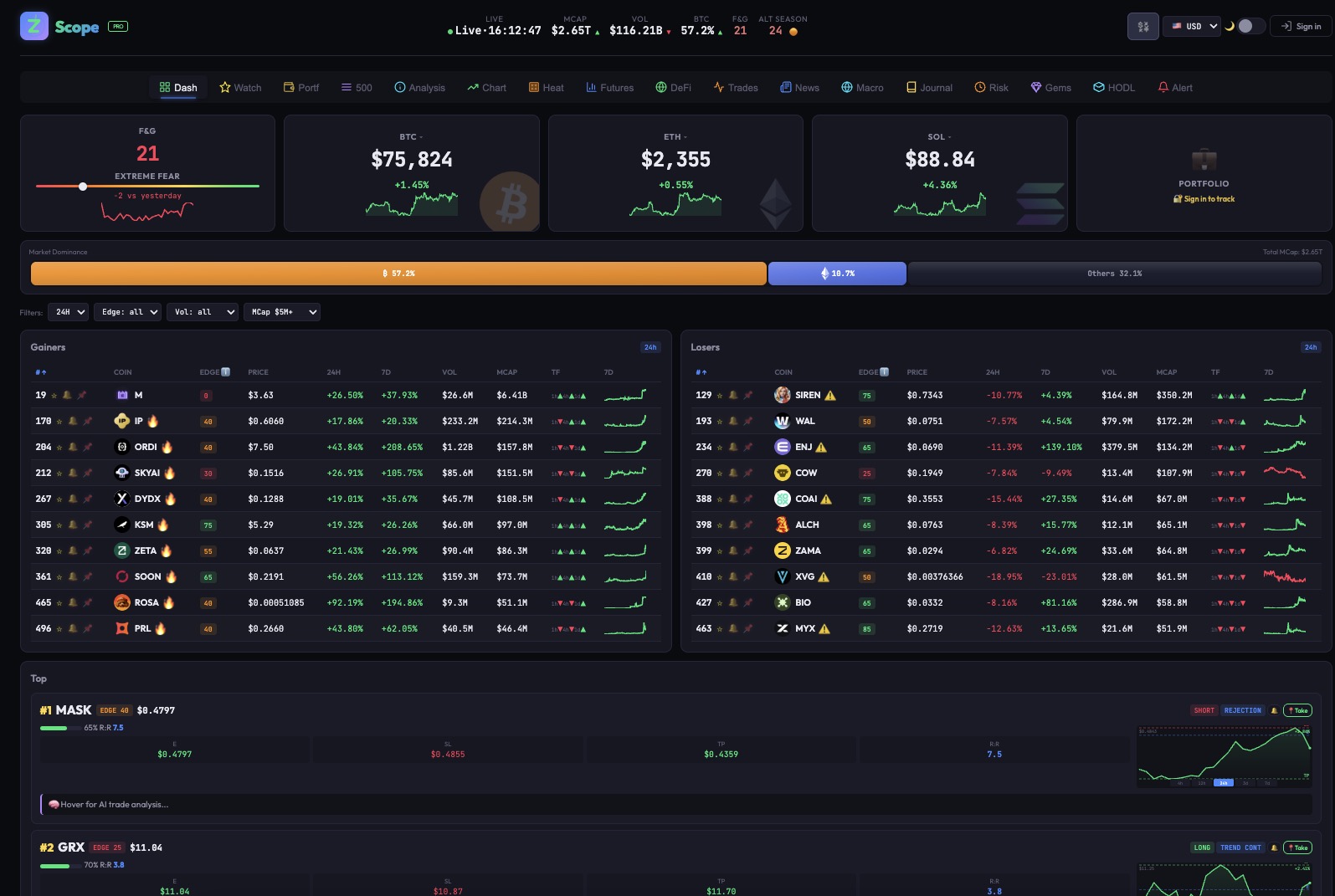Click the warning triangle next to ENJ
This screenshot has height=896, width=1335.
(x=821, y=448)
